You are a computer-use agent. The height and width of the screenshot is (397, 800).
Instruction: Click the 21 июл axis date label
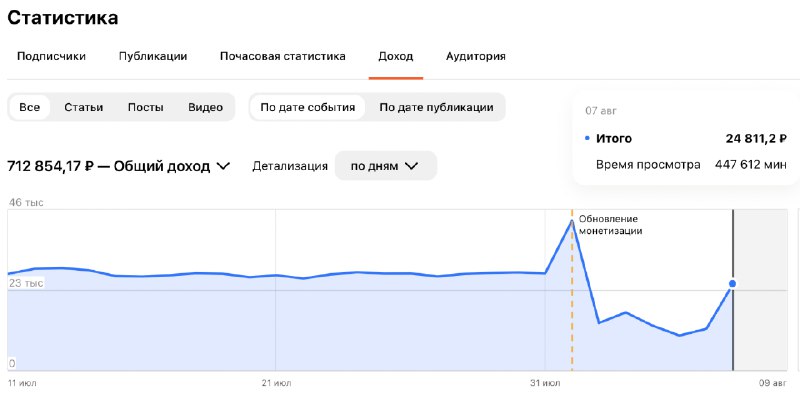(x=277, y=383)
